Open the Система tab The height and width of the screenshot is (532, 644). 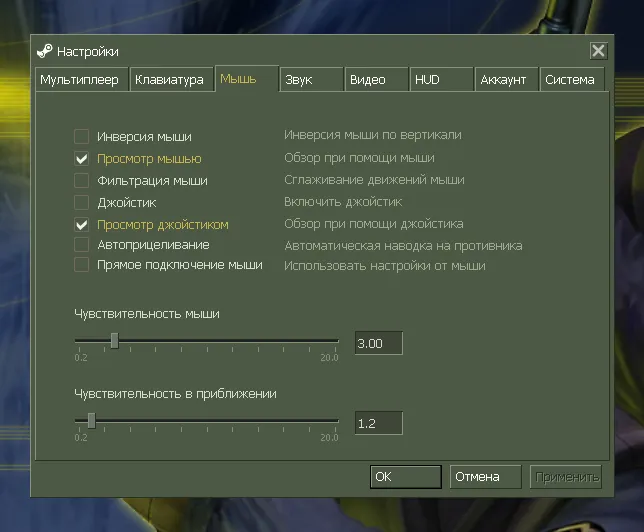(572, 79)
